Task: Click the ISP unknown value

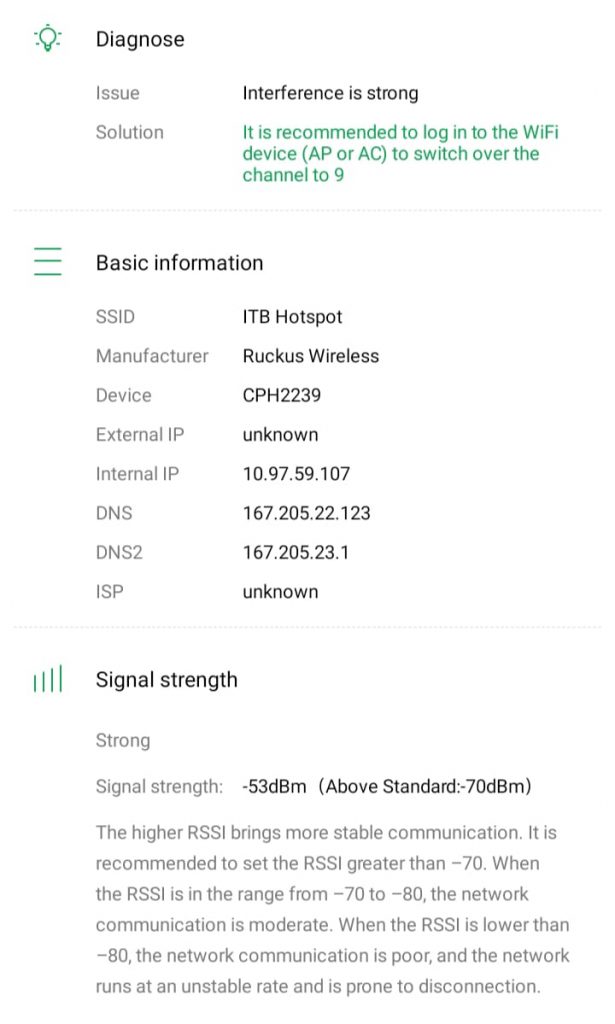Action: tap(280, 592)
